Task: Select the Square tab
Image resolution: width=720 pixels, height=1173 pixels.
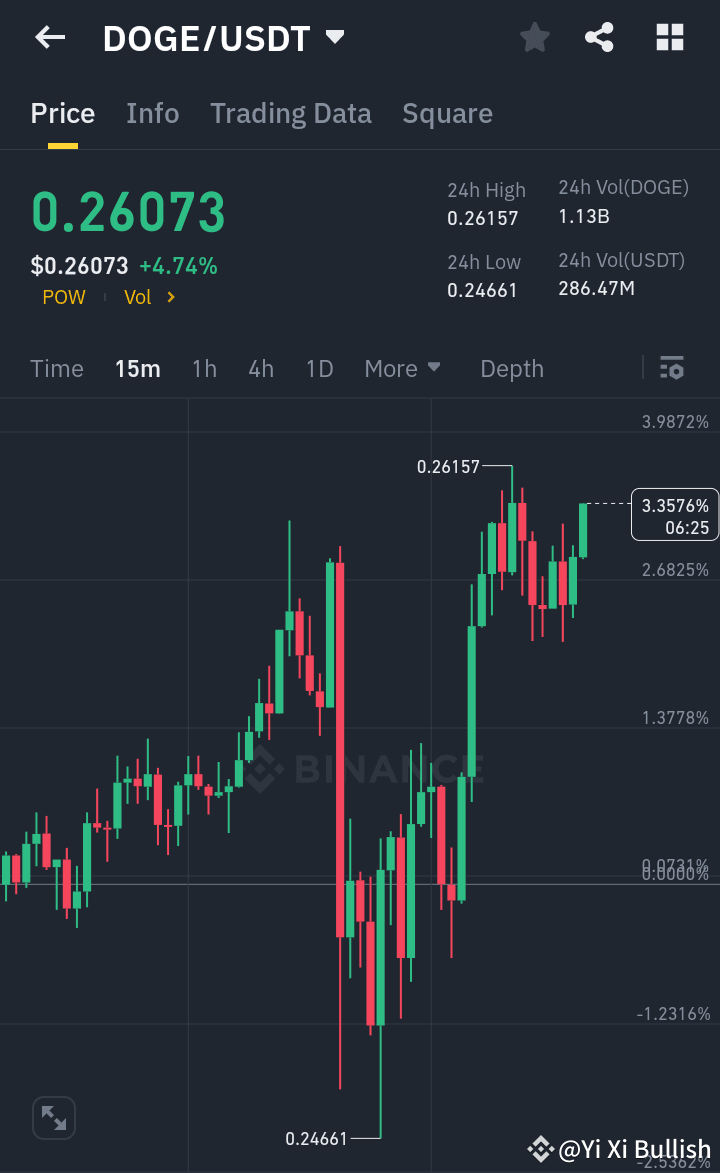Action: tap(447, 113)
